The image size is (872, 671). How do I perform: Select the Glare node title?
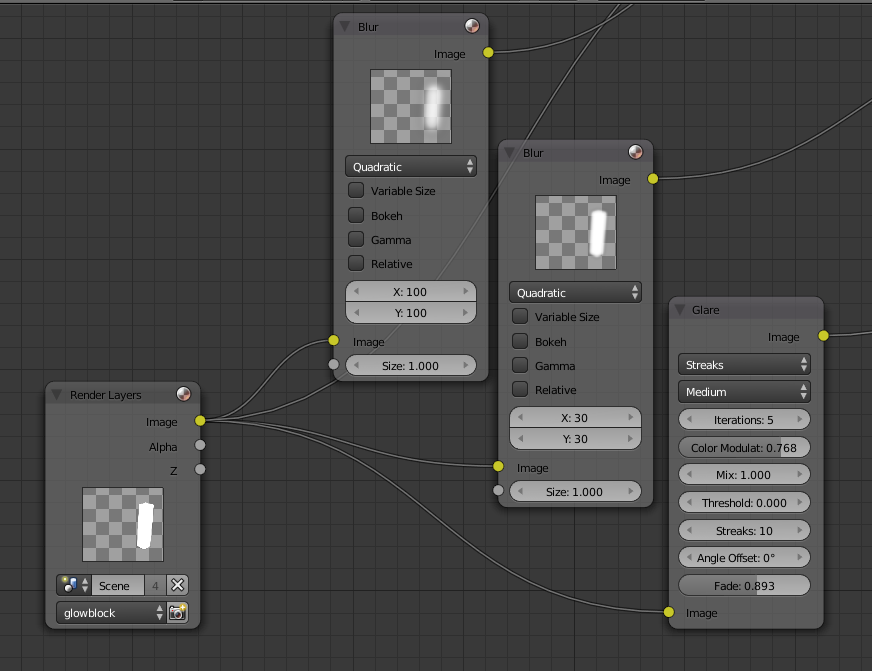[705, 310]
